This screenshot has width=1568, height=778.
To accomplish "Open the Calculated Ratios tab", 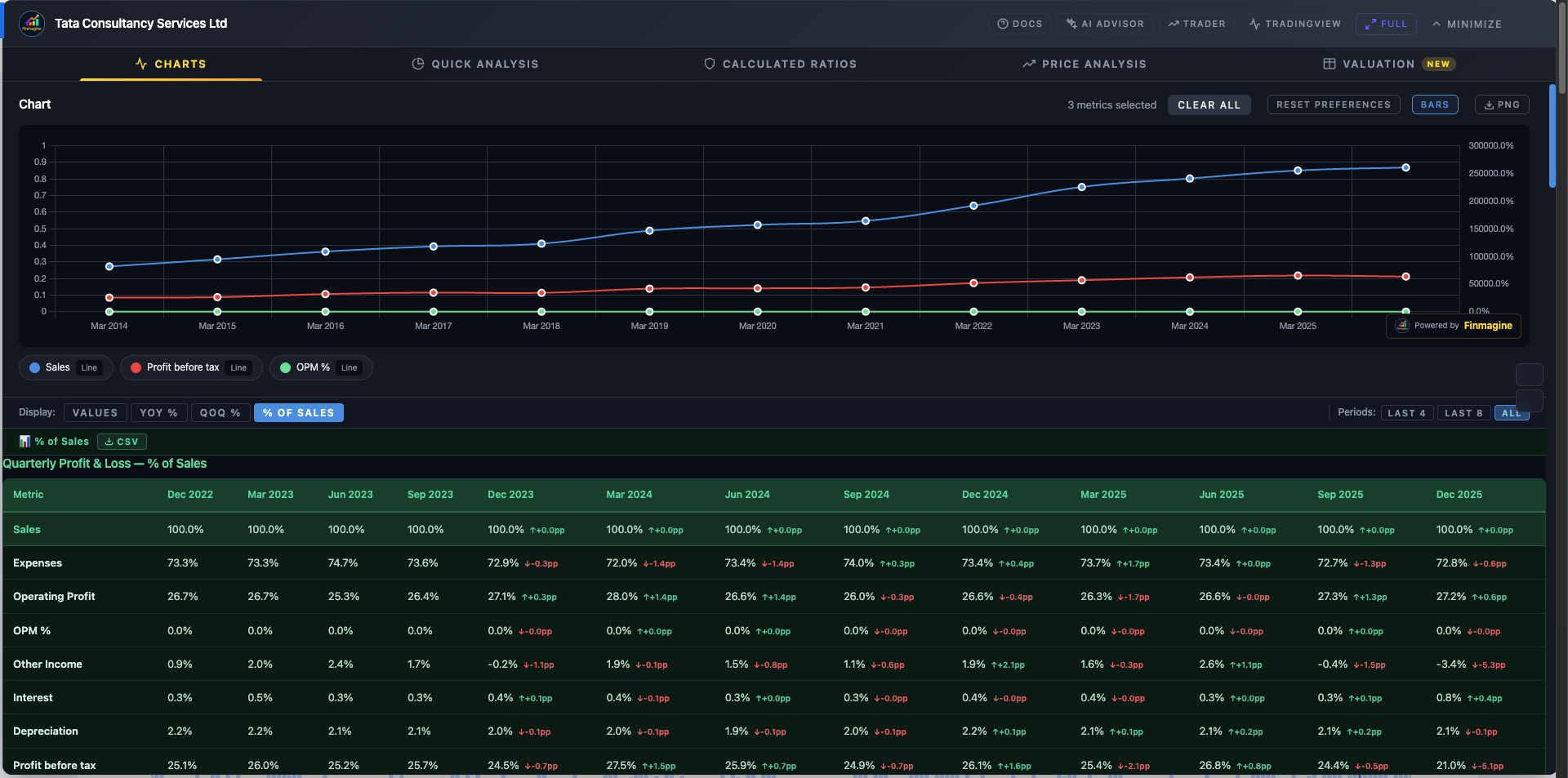I will coord(779,64).
